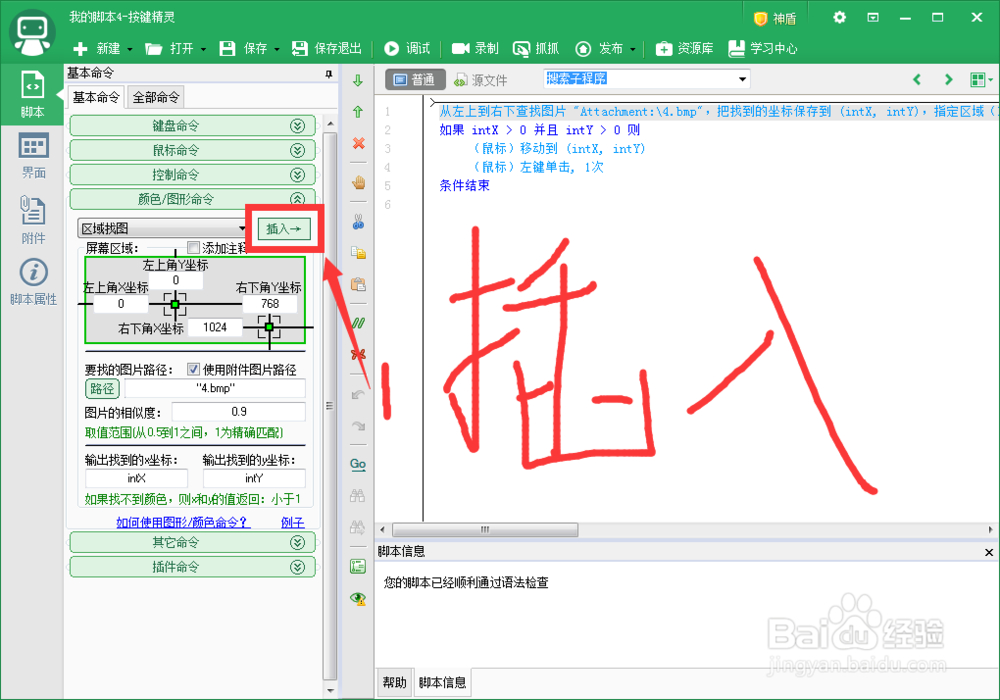Click the binoculars find icon
The image size is (1000, 700).
(358, 496)
